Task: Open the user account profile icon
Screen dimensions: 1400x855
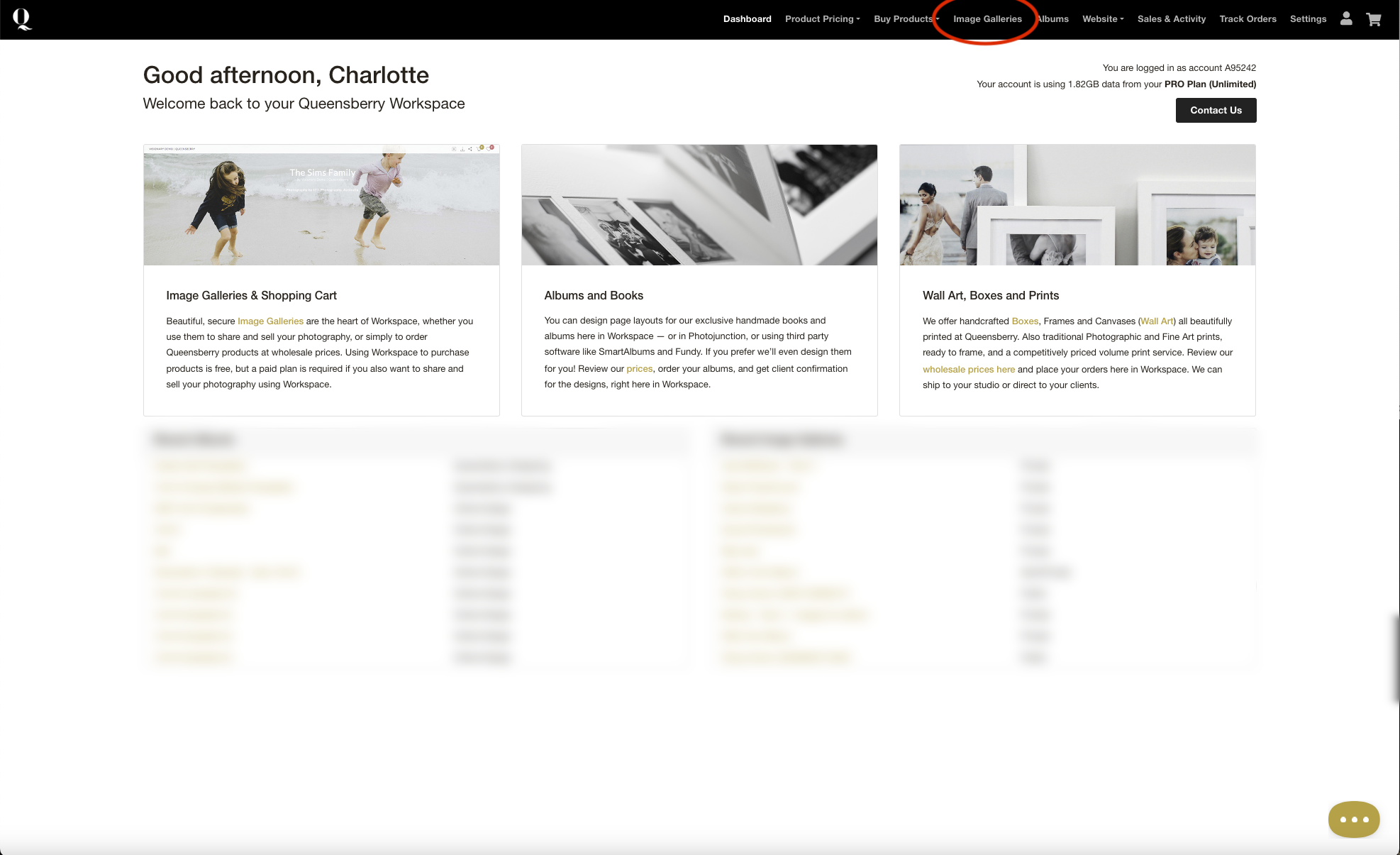Action: click(1345, 19)
